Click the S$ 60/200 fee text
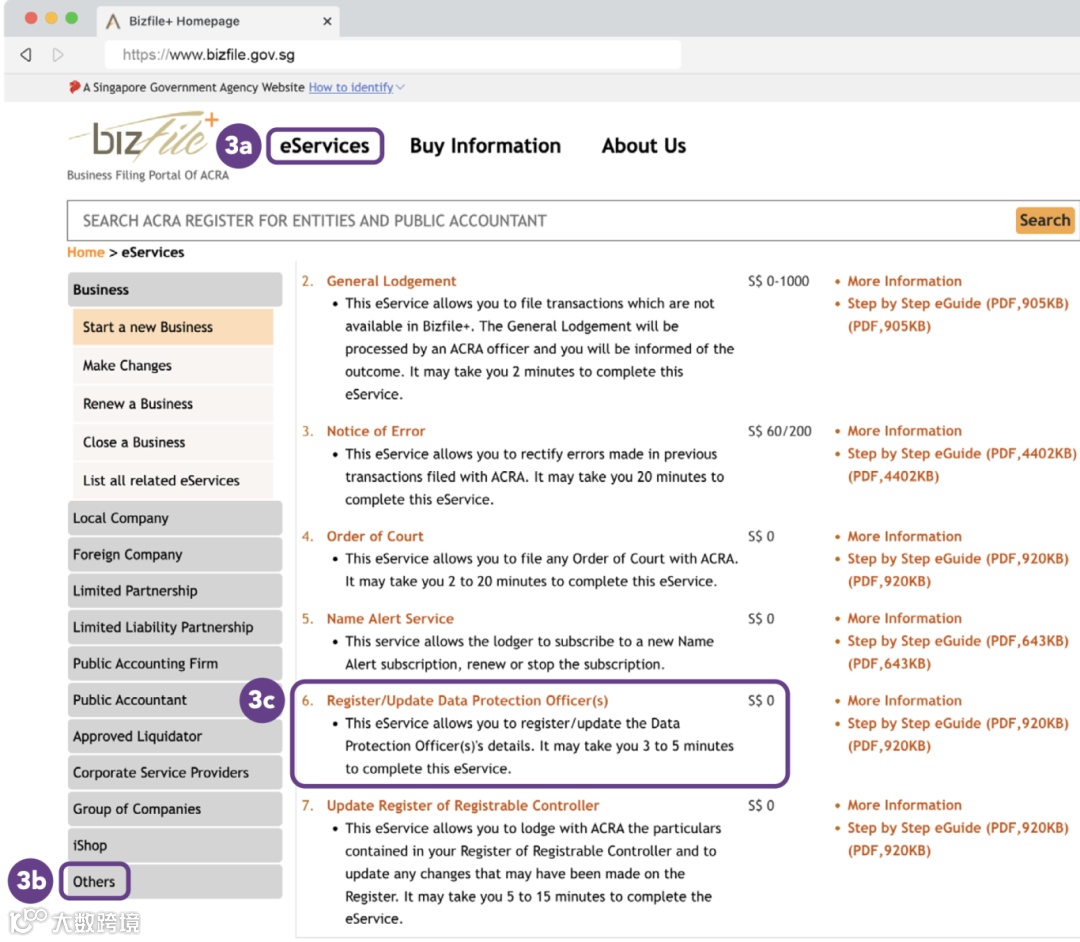Viewport: 1080px width, 942px height. pos(780,431)
